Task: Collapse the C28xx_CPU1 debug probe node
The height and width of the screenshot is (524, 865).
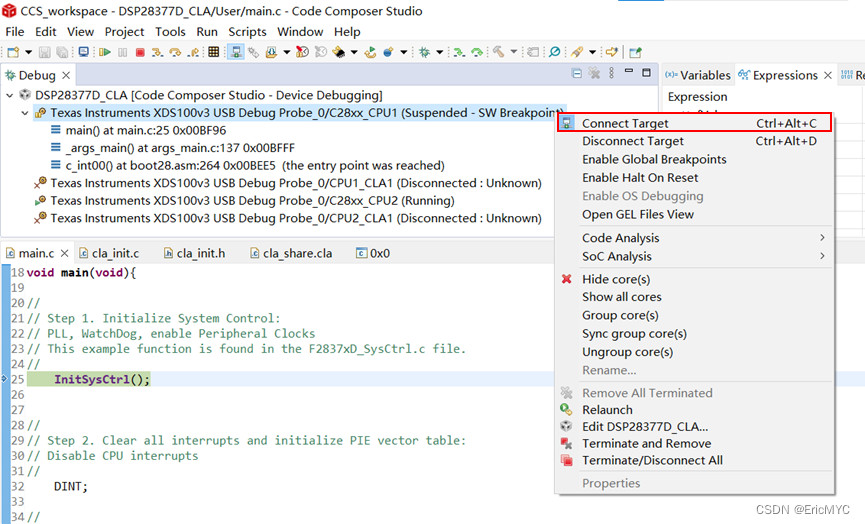Action: click(25, 113)
